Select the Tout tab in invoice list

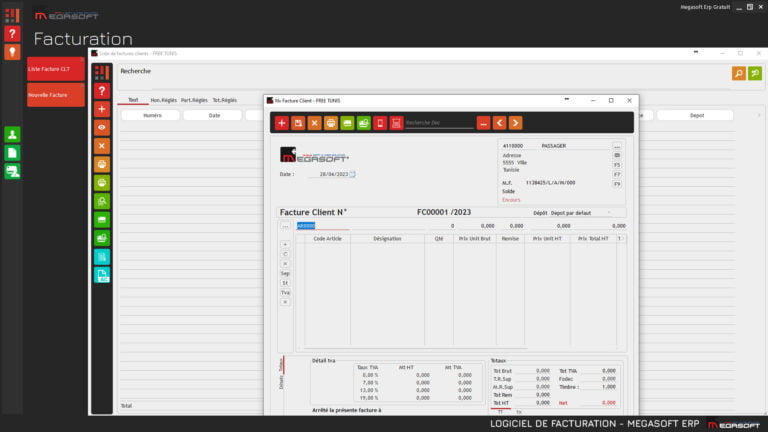[133, 100]
